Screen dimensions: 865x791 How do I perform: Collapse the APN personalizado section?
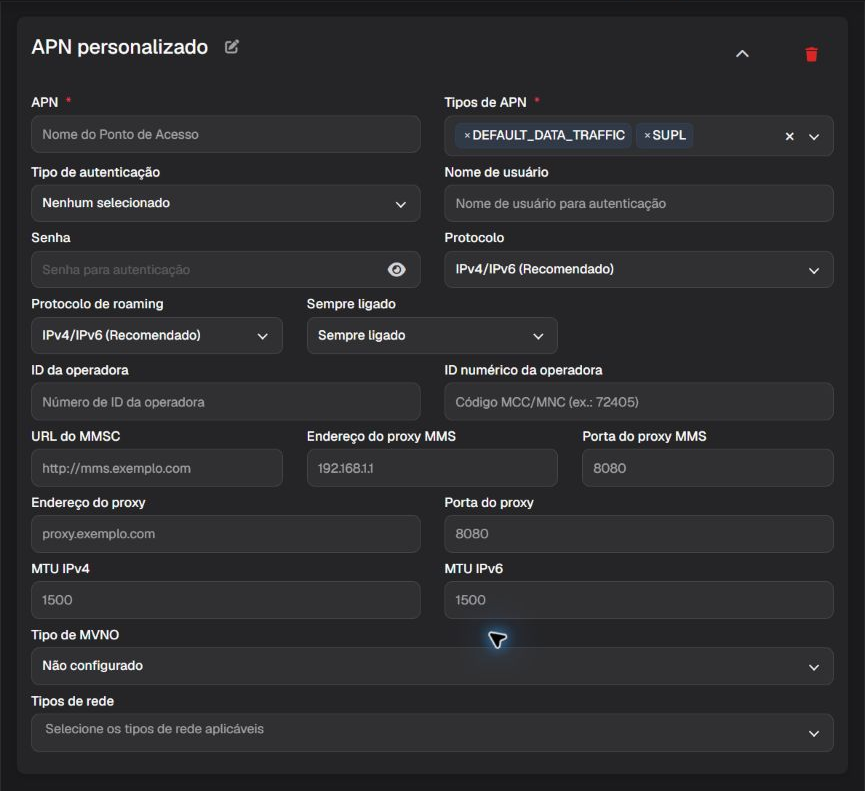pyautogui.click(x=743, y=54)
